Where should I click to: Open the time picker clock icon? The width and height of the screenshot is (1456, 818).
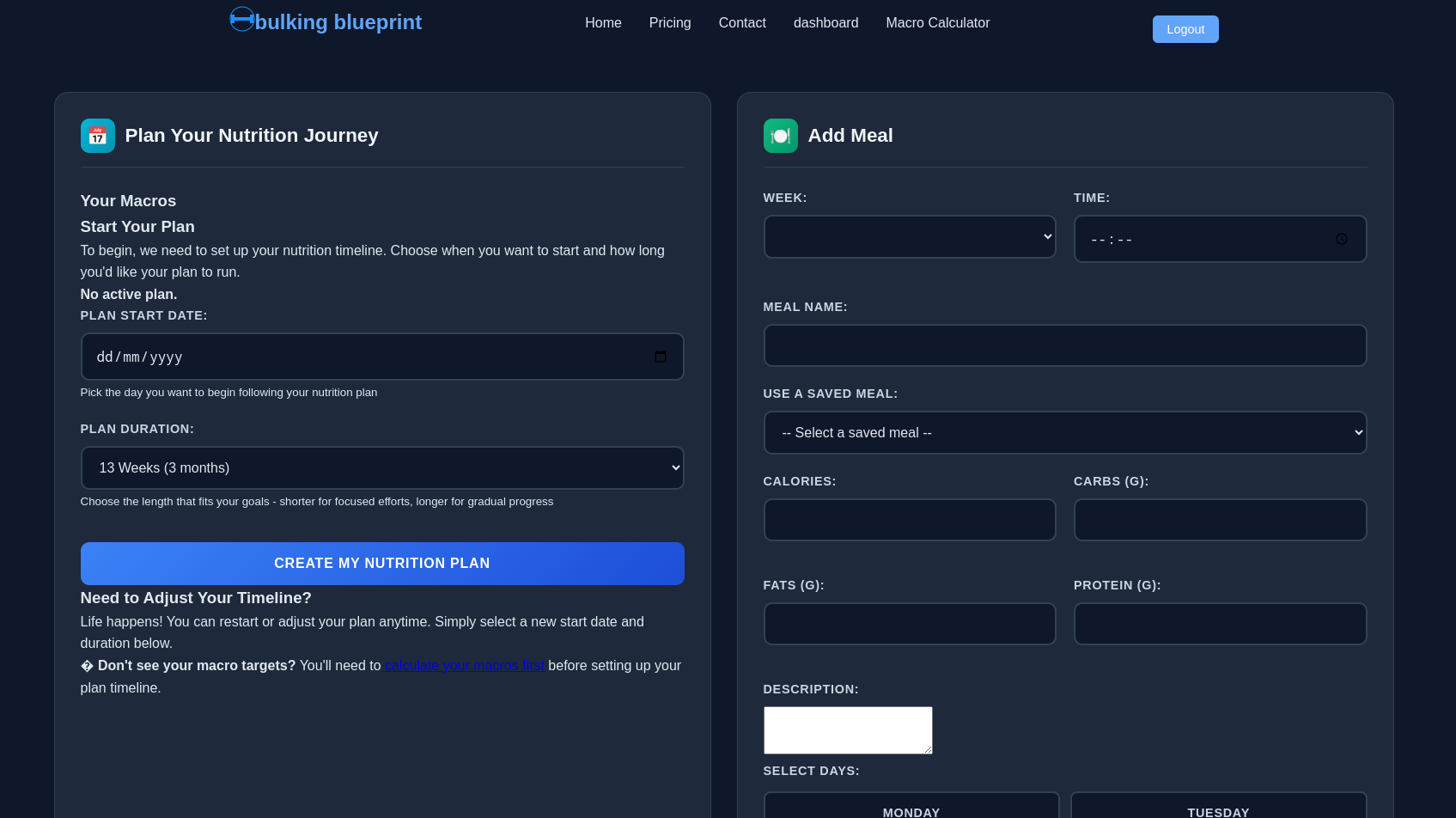coord(1341,239)
